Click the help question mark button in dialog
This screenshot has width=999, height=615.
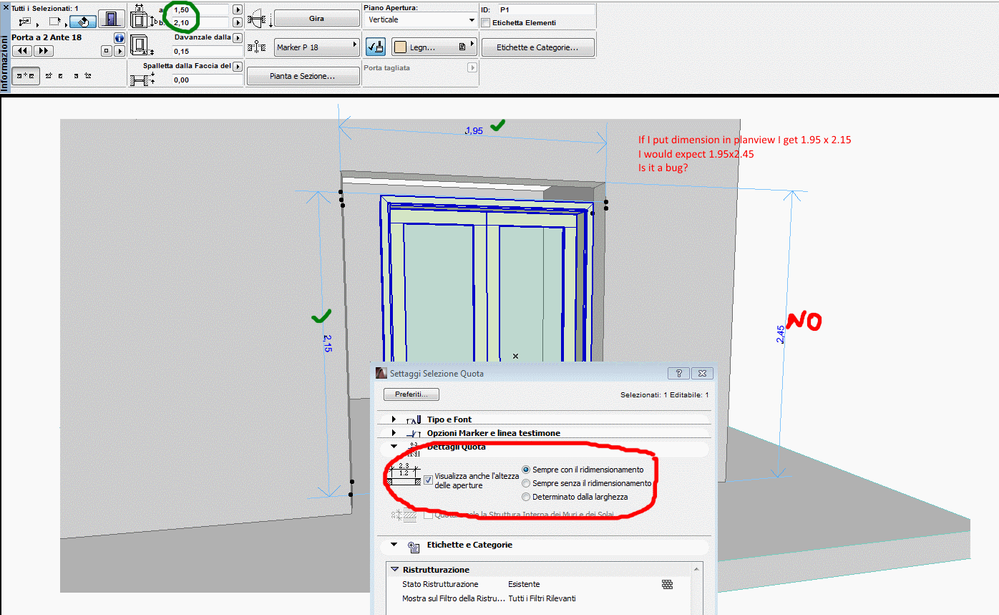[679, 373]
